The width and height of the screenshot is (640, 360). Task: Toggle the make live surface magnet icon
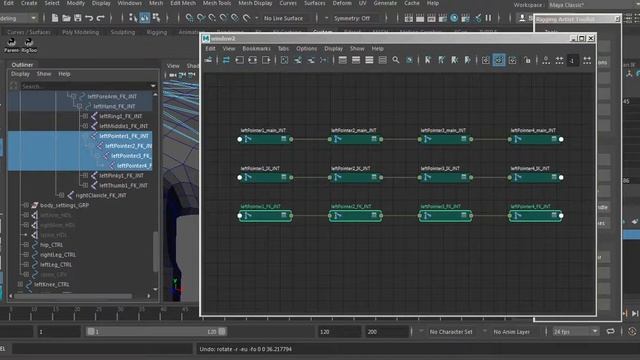pyautogui.click(x=247, y=18)
